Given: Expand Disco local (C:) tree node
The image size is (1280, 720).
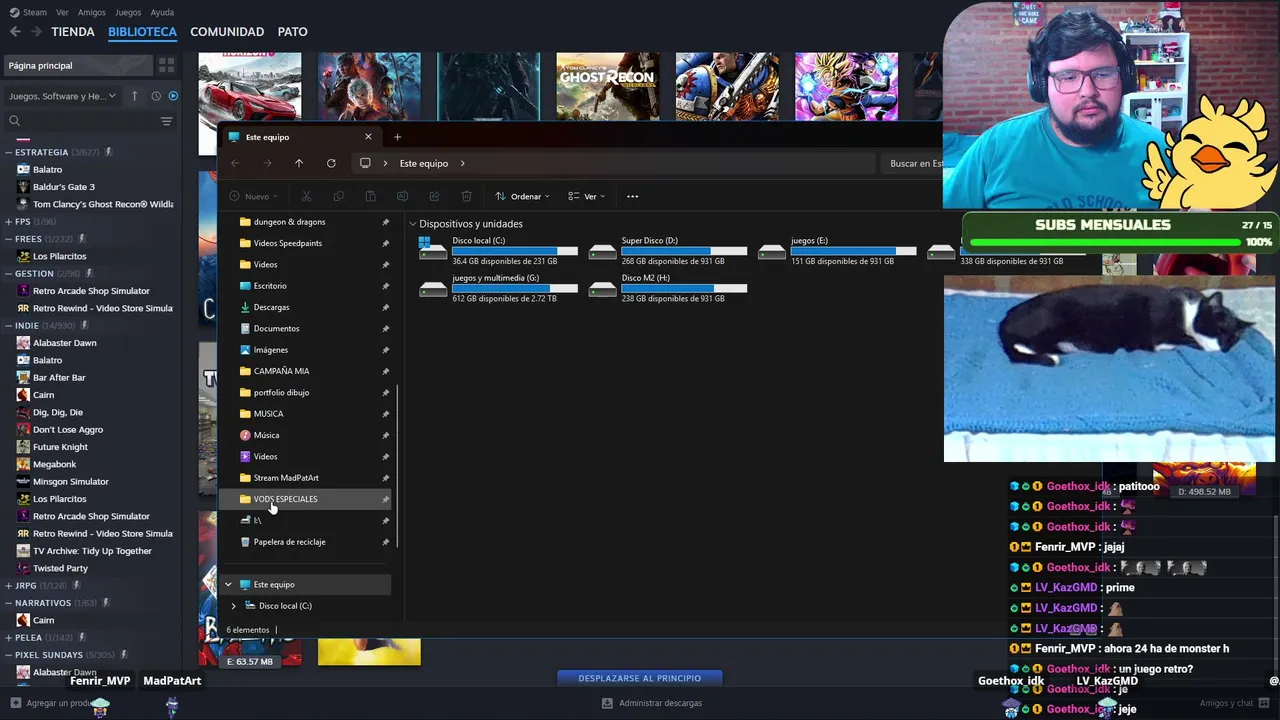Looking at the screenshot, I should point(234,606).
